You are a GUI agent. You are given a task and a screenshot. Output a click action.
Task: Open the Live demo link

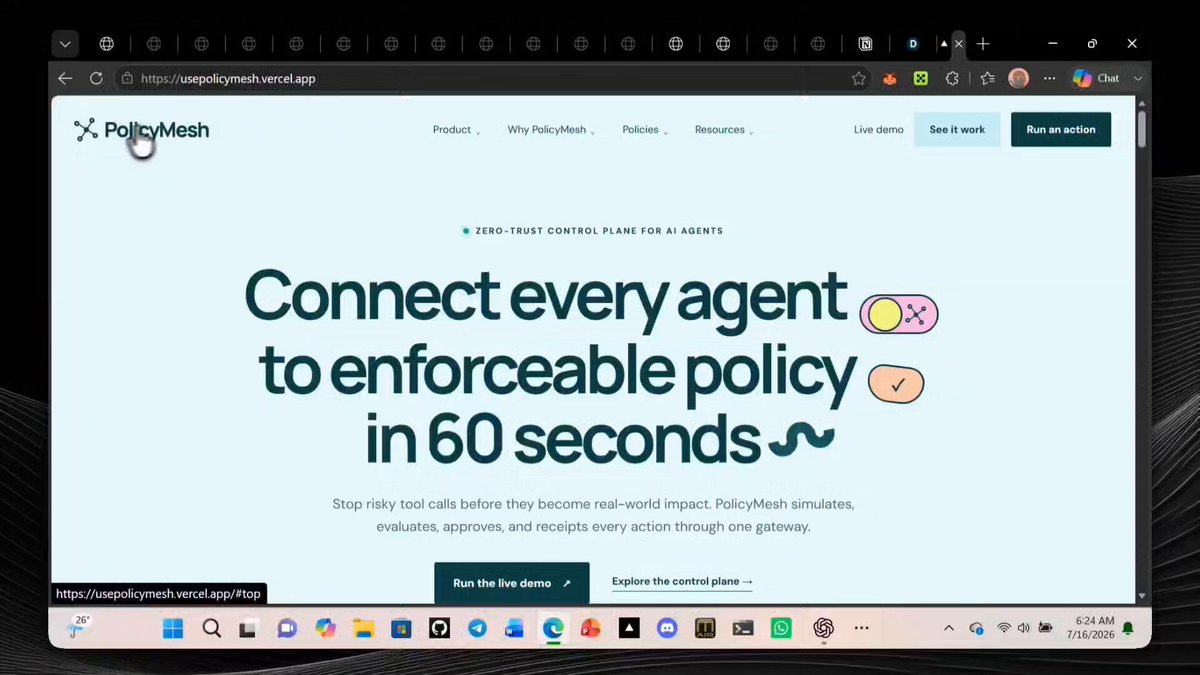pyautogui.click(x=878, y=130)
